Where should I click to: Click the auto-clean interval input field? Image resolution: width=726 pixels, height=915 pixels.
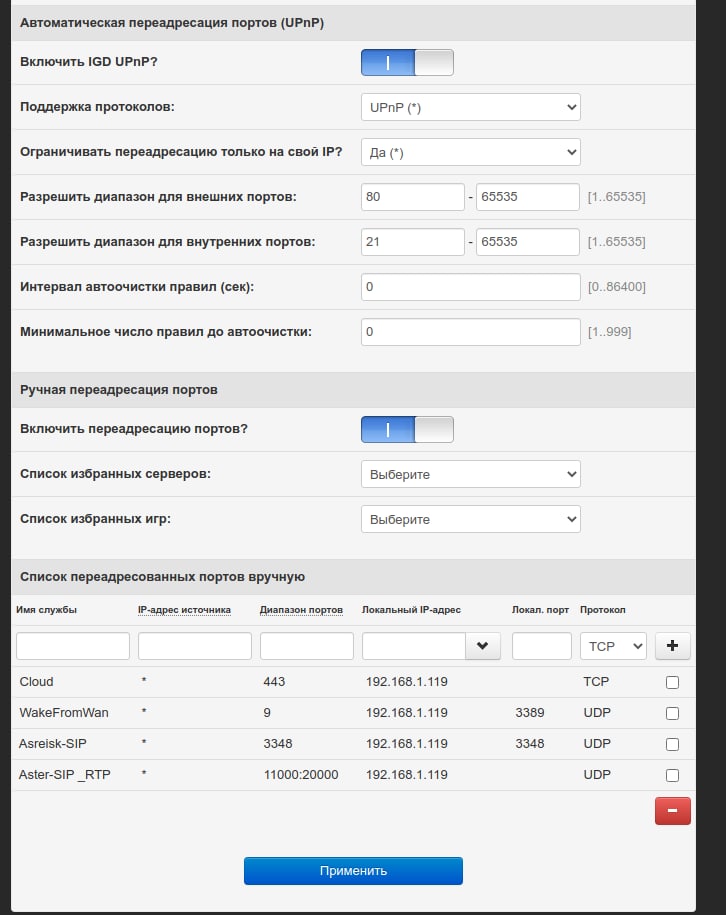tap(470, 287)
